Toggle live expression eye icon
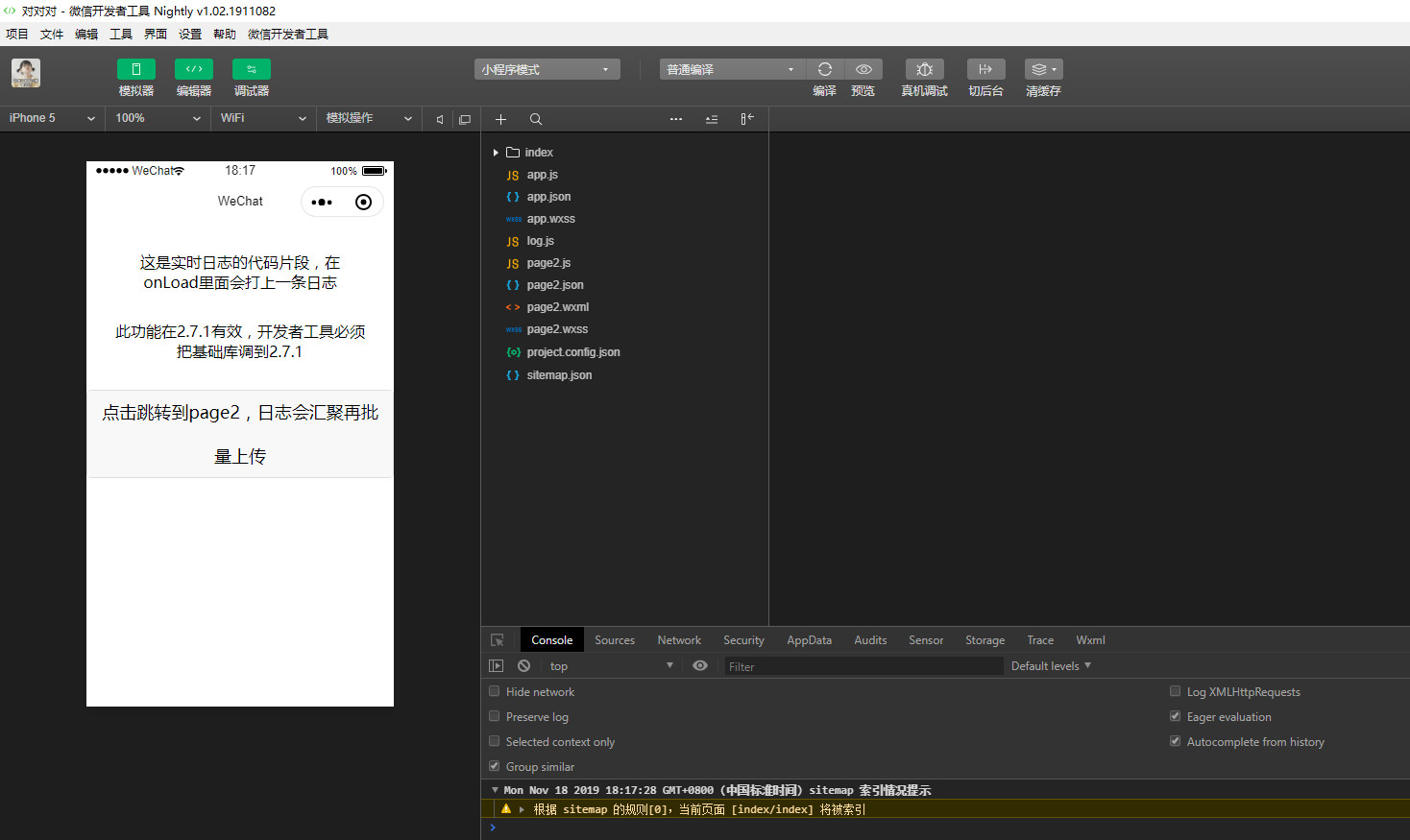This screenshot has width=1410, height=840. tap(700, 665)
